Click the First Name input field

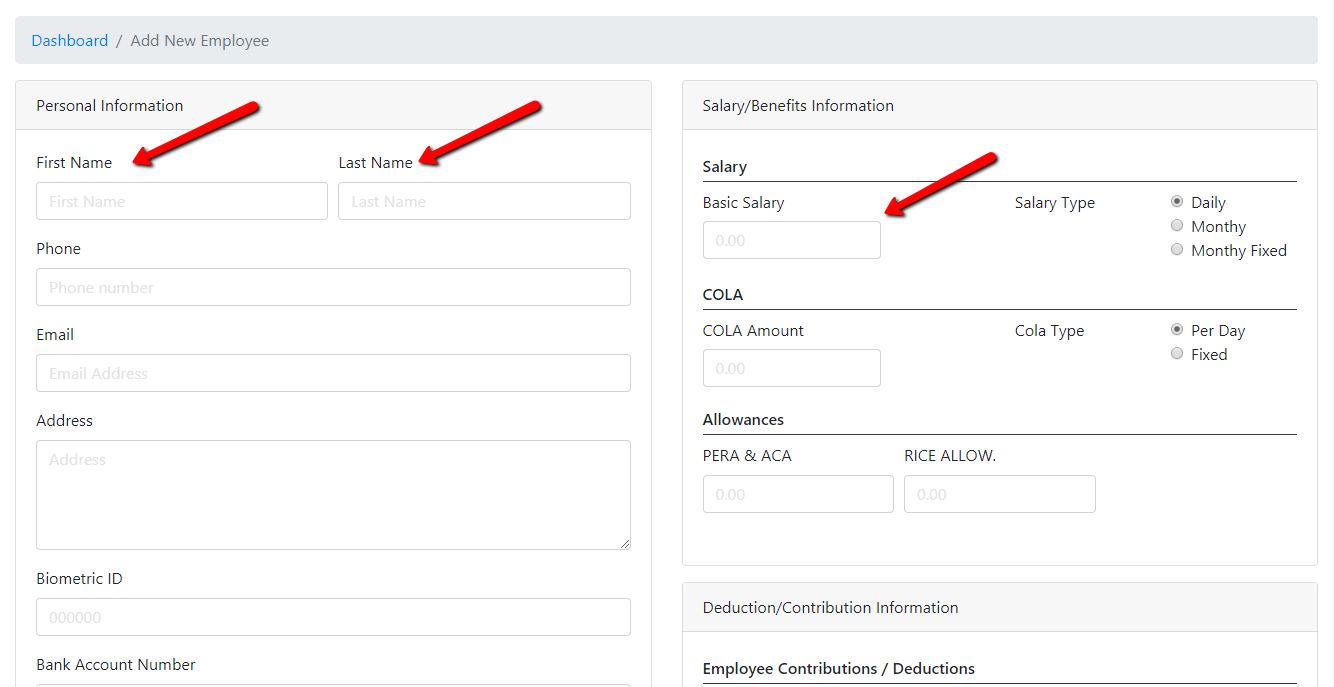pos(182,201)
